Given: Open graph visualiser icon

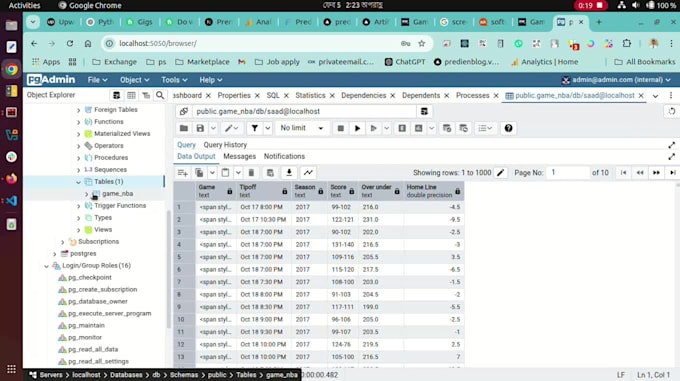Looking at the screenshot, I should pos(308,173).
